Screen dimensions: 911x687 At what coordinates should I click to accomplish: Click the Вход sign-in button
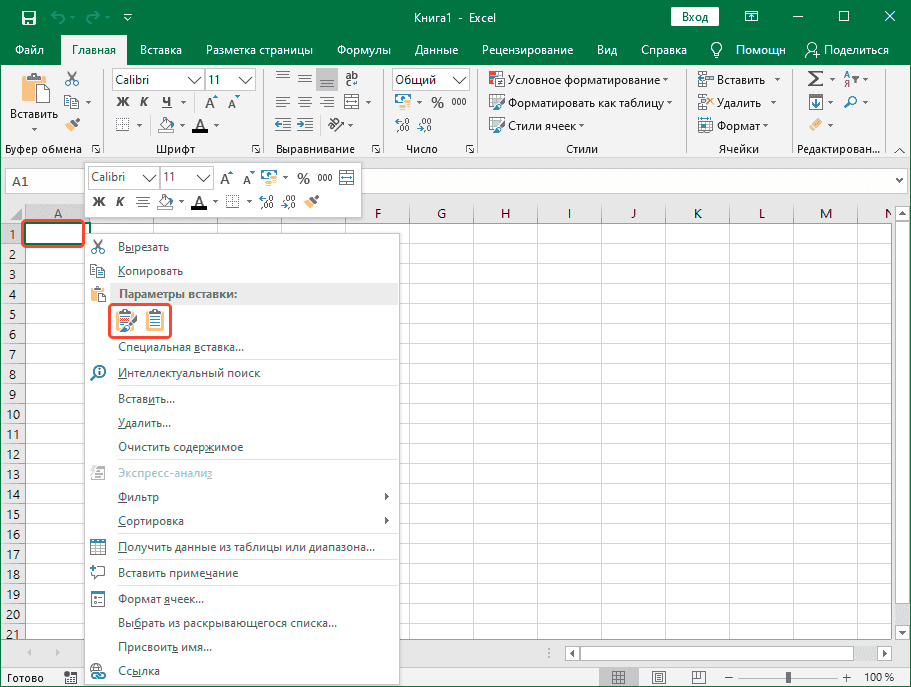(694, 17)
